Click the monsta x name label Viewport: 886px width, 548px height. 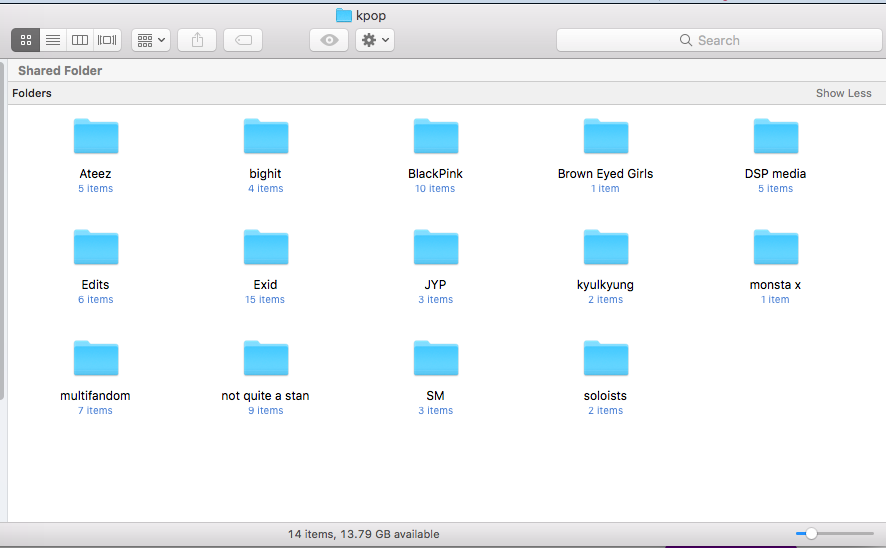pyautogui.click(x=775, y=285)
